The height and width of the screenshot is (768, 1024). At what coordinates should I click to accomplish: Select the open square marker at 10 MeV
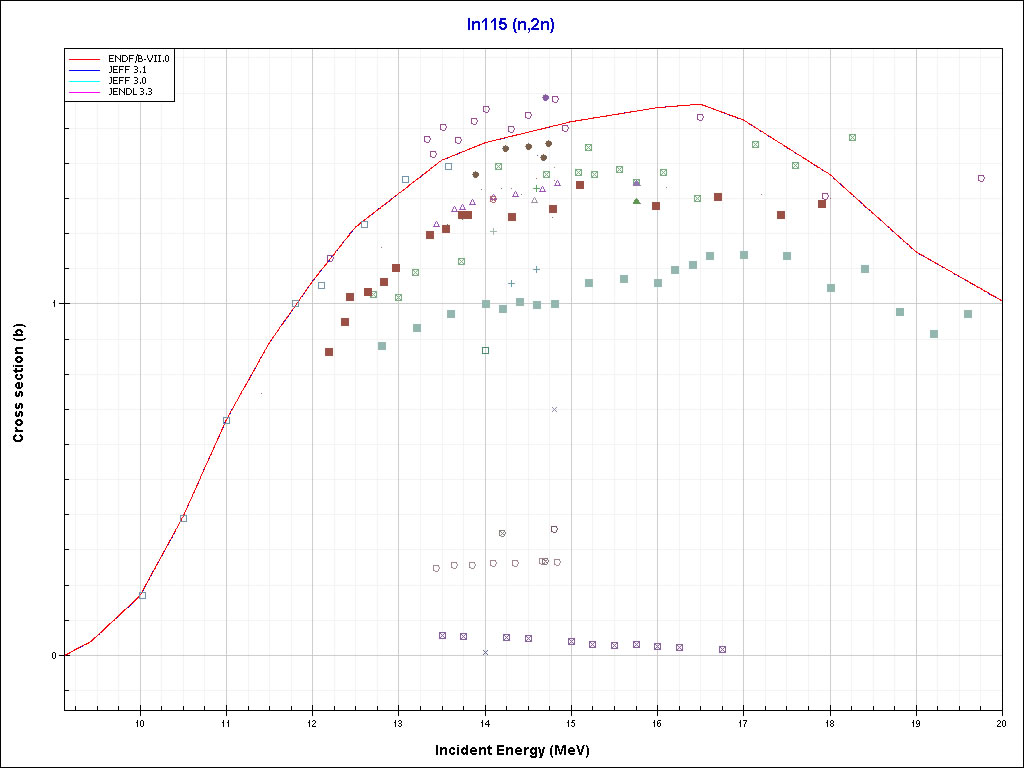(x=142, y=595)
